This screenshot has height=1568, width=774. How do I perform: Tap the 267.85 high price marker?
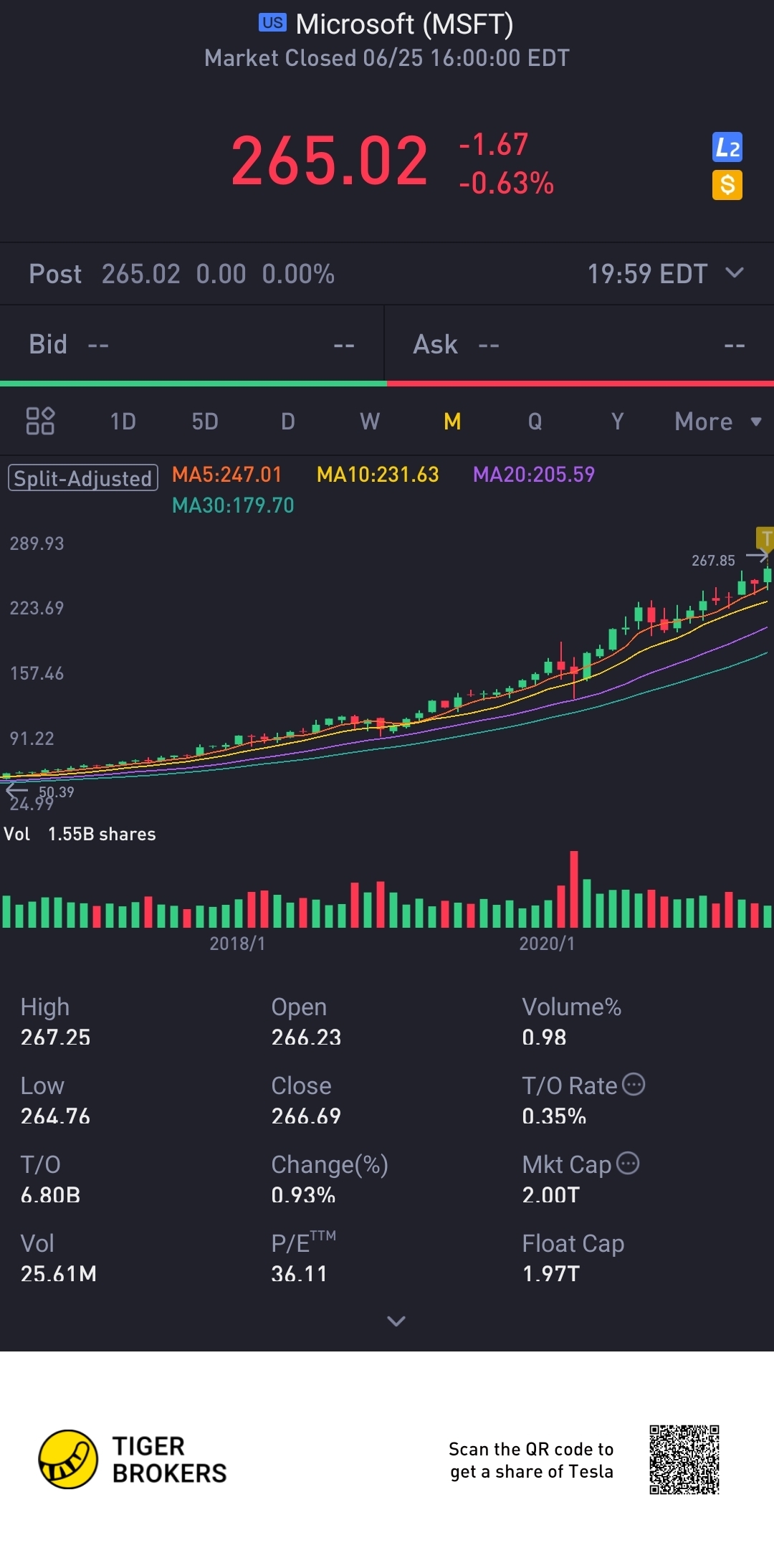(x=713, y=561)
